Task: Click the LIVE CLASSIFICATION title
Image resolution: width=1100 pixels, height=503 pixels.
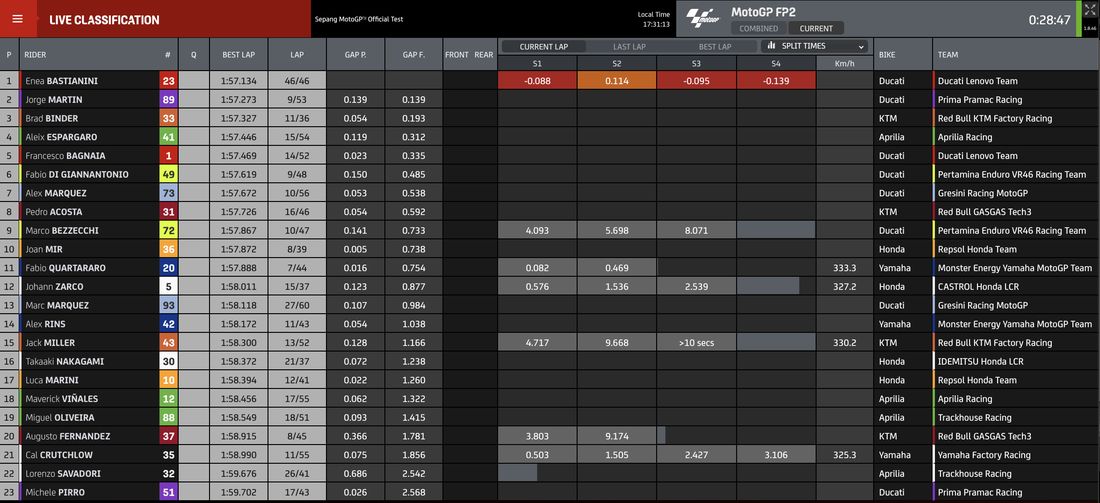Action: (x=104, y=20)
